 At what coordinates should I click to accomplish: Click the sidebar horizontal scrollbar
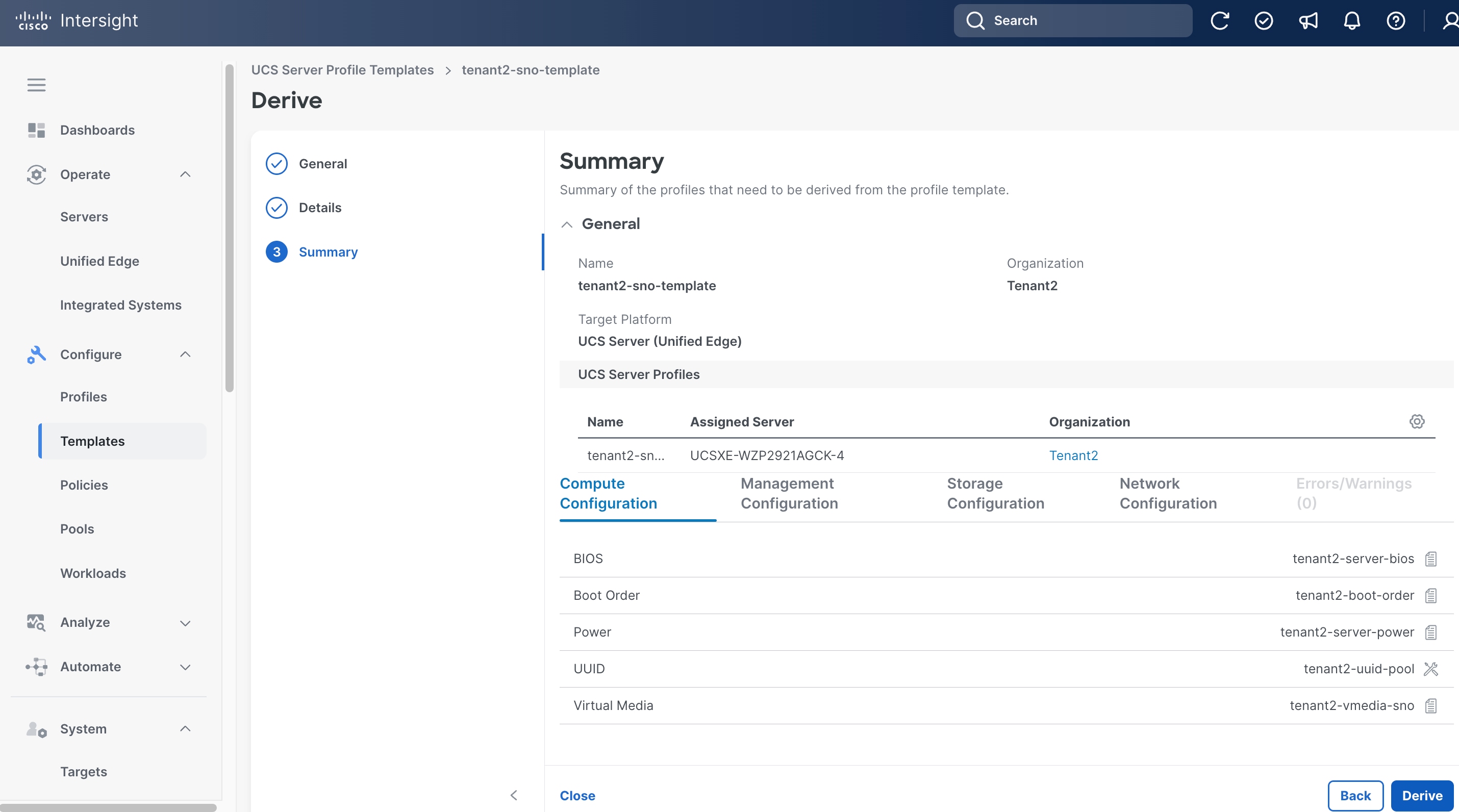[x=108, y=807]
